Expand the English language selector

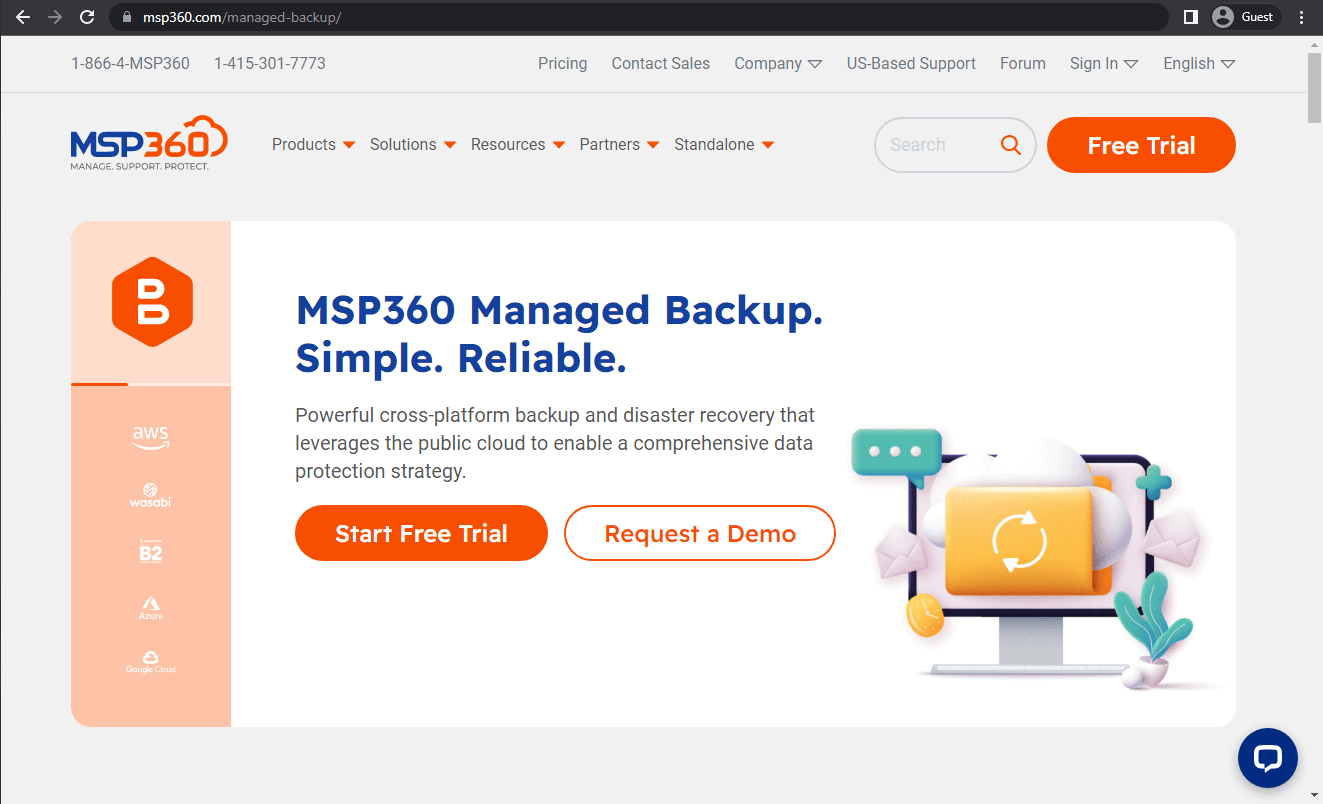(x=1198, y=64)
